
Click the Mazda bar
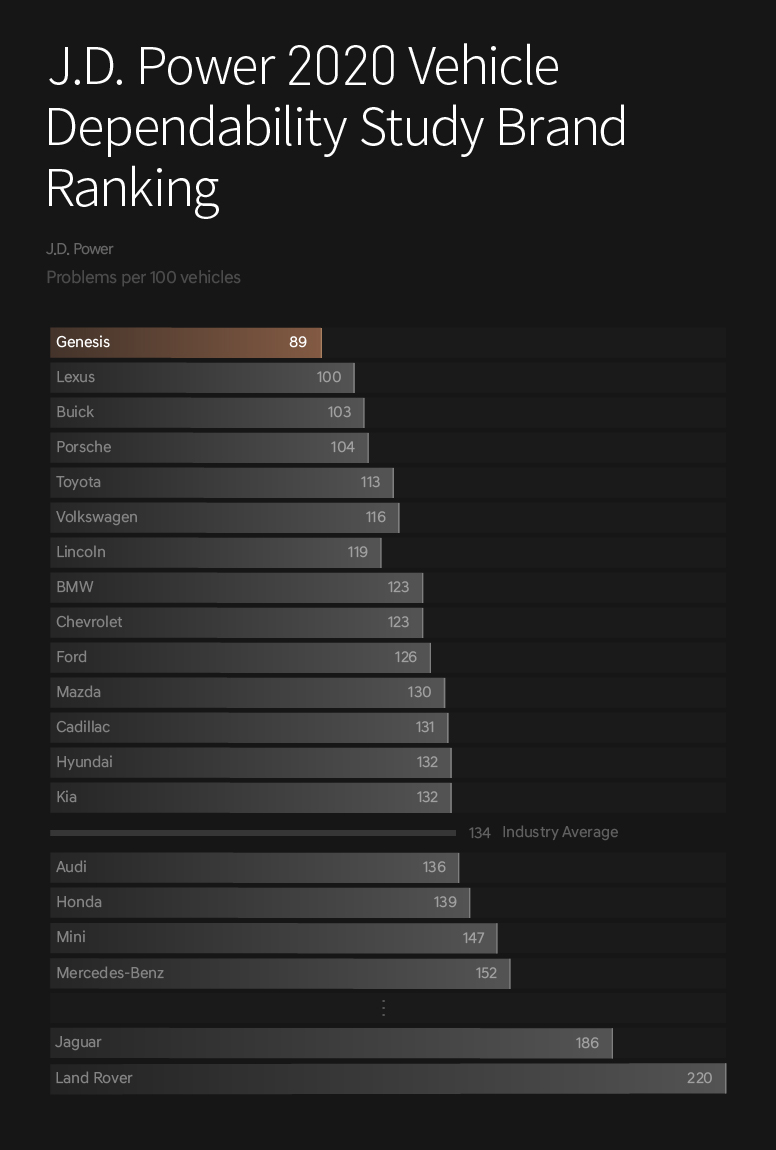coord(247,692)
